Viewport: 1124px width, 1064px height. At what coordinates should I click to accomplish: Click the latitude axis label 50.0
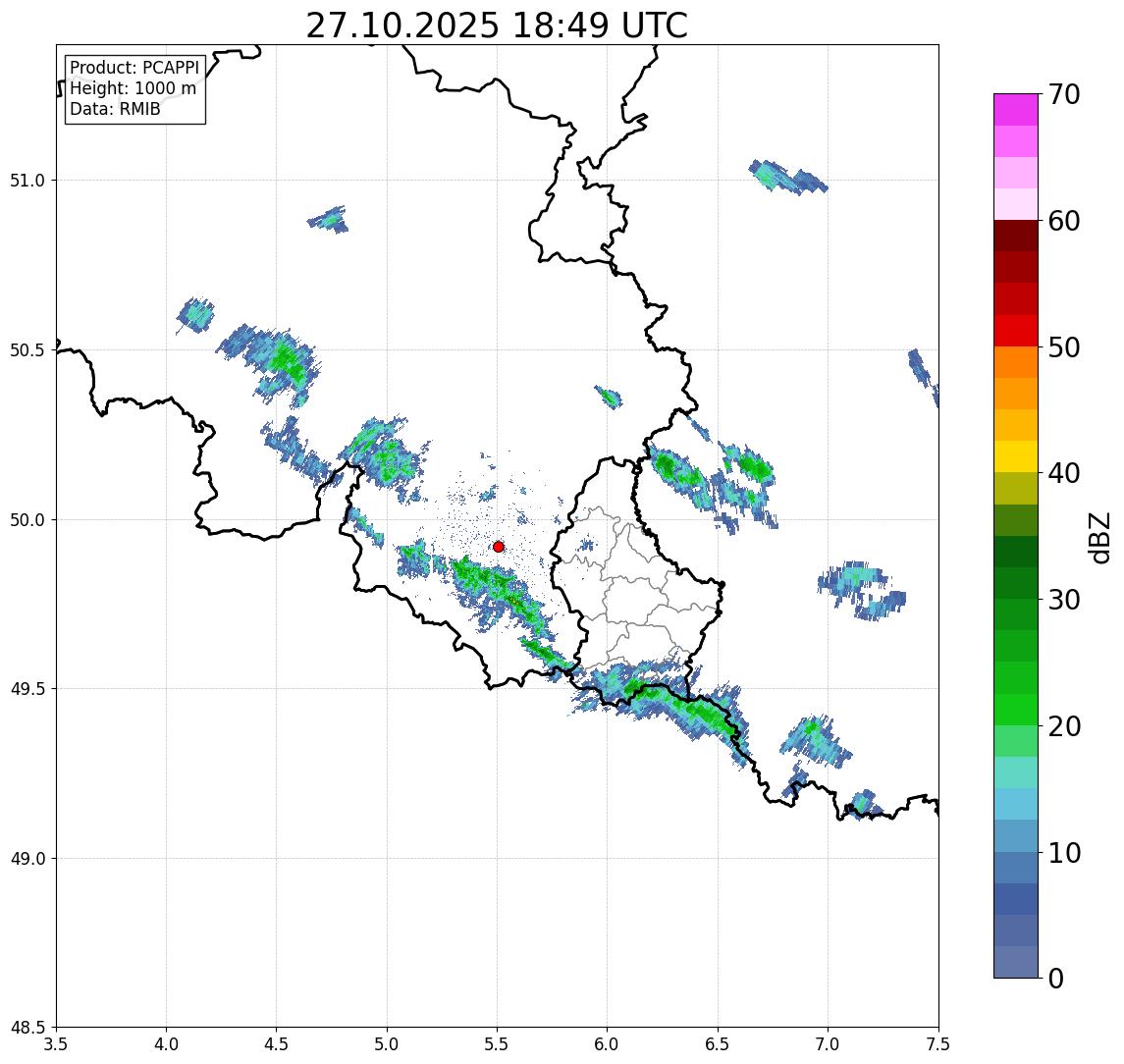27,520
